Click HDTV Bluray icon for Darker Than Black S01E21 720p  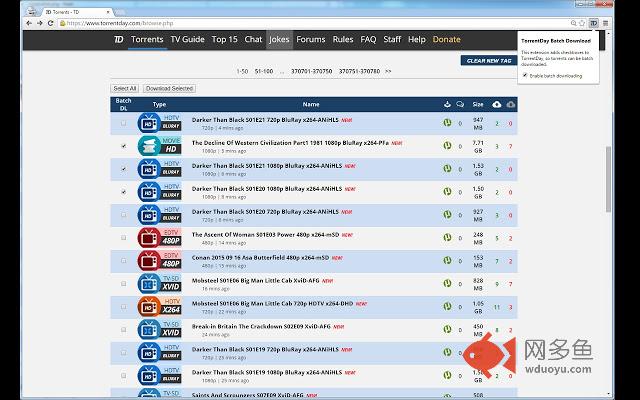point(160,123)
